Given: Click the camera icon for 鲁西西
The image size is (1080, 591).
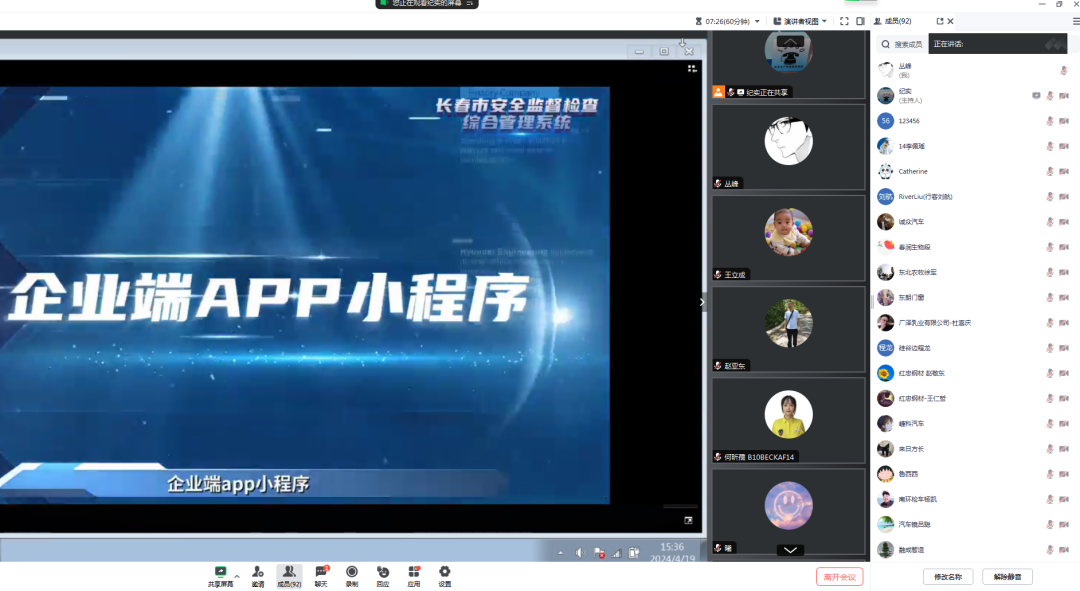Looking at the screenshot, I should click(x=1064, y=474).
